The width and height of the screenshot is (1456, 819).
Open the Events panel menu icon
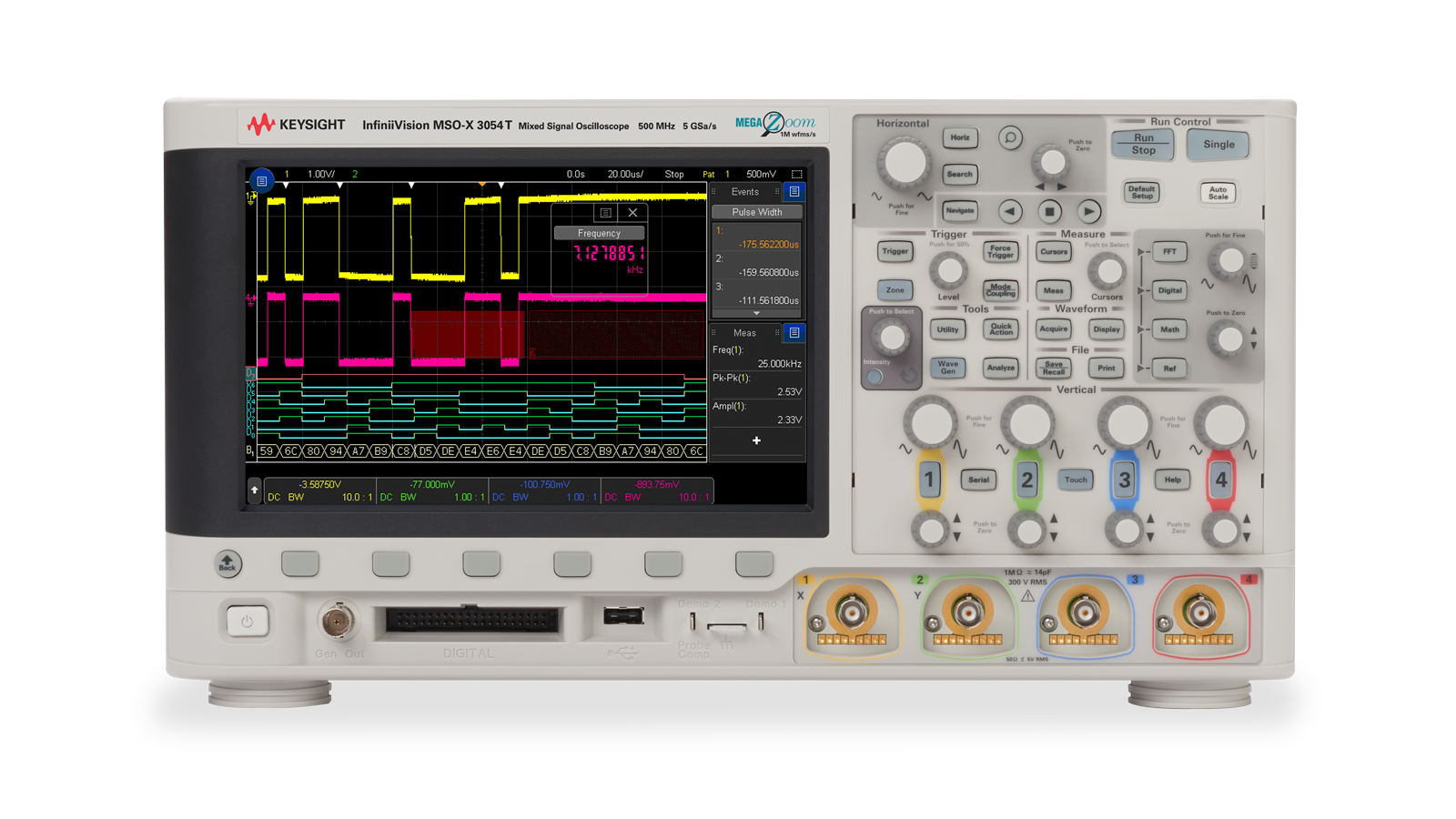794,192
